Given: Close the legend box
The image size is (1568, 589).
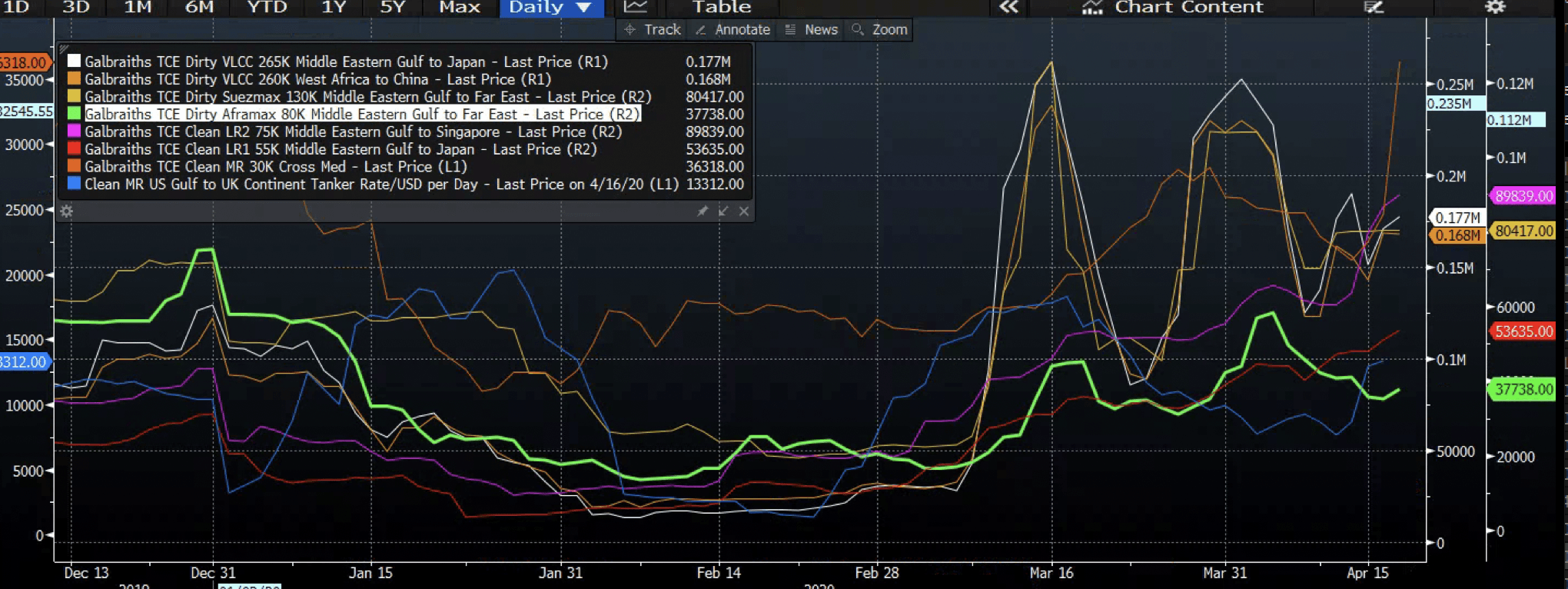Looking at the screenshot, I should click(x=743, y=211).
